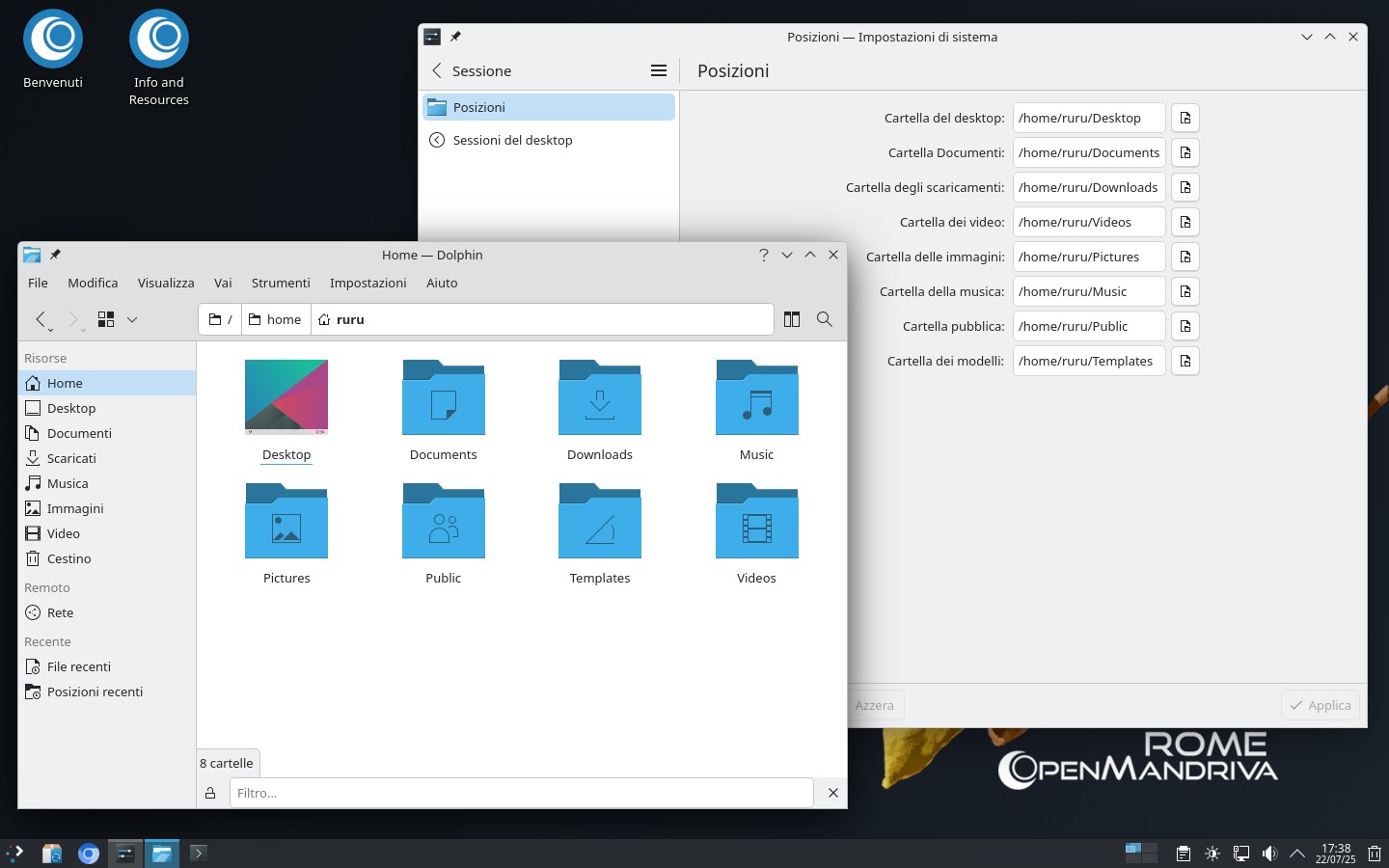Image resolution: width=1389 pixels, height=868 pixels.
Task: Select Sessioni del desktop in sidebar
Action: tap(512, 140)
